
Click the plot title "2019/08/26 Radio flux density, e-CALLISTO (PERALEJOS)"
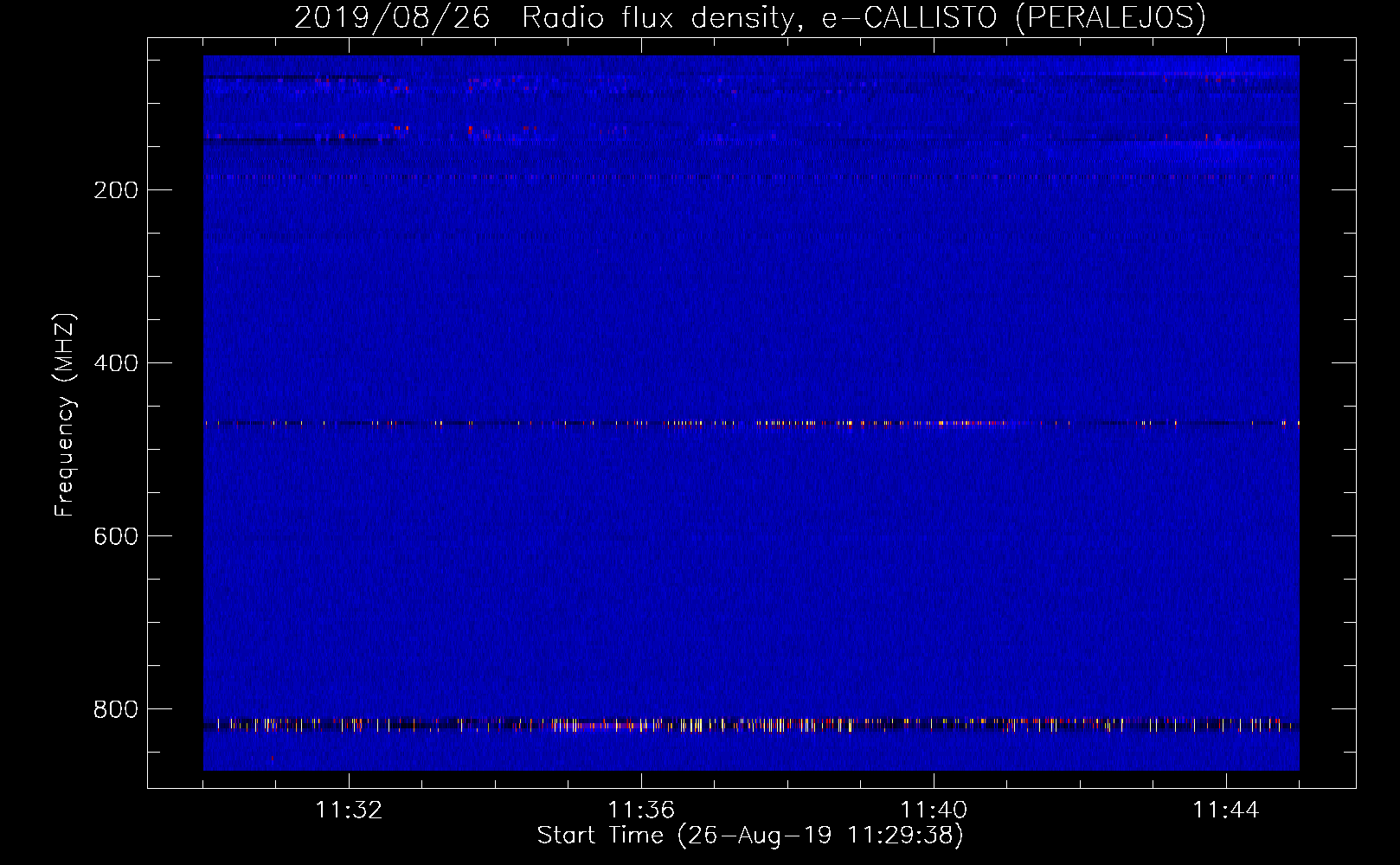pyautogui.click(x=750, y=18)
